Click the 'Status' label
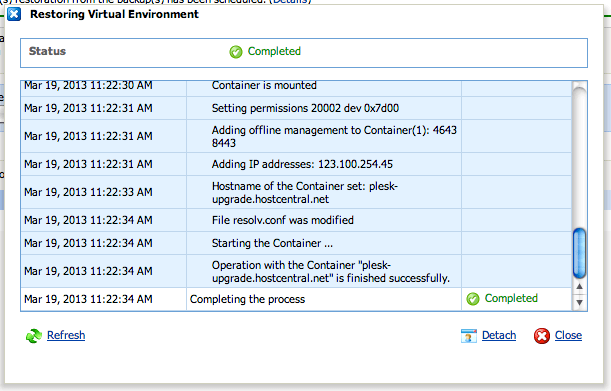The height and width of the screenshot is (391, 611). (47, 51)
